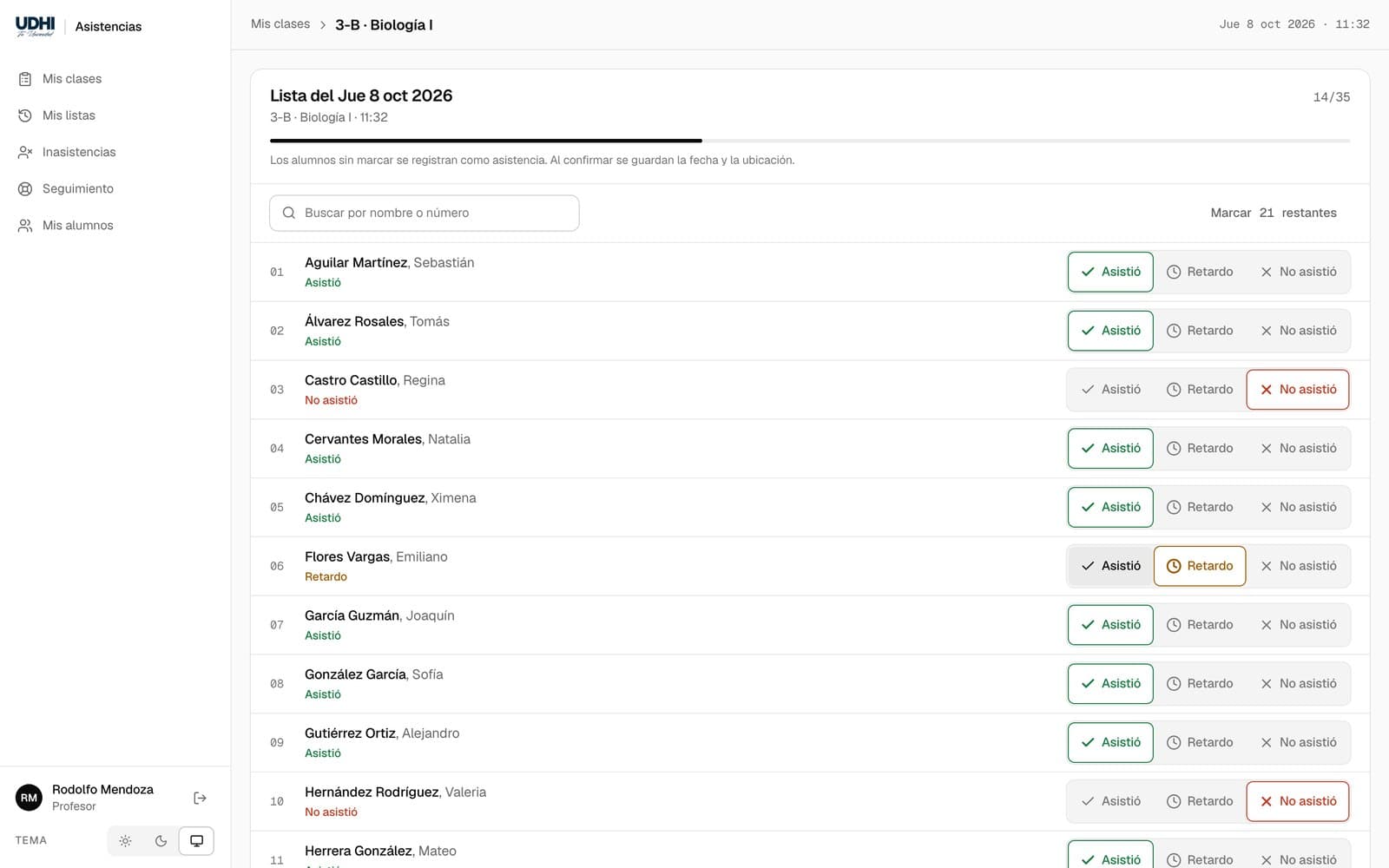Go to Inasistencias section
This screenshot has width=1389, height=868.
(x=115, y=152)
